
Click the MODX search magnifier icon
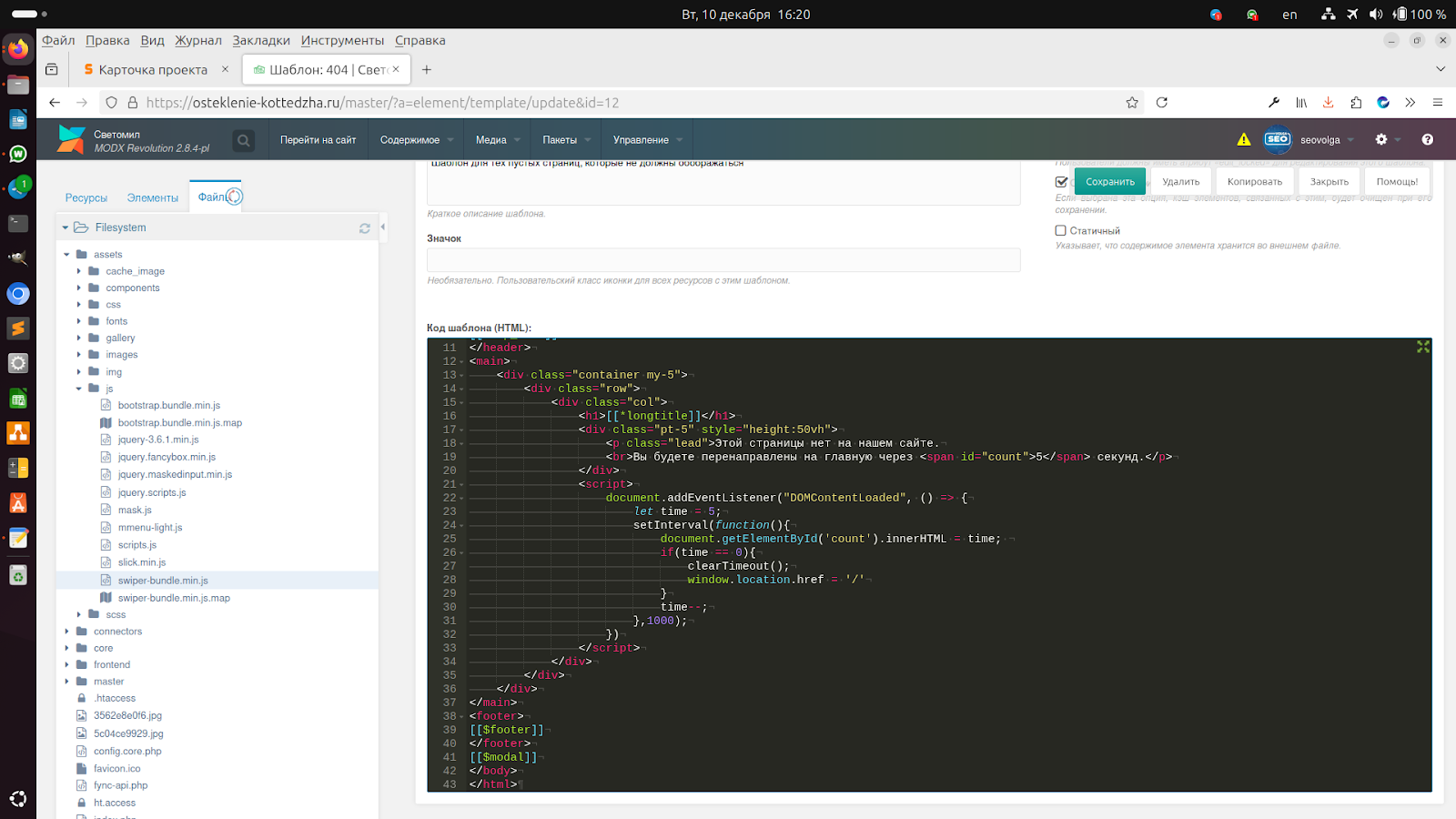pos(243,140)
